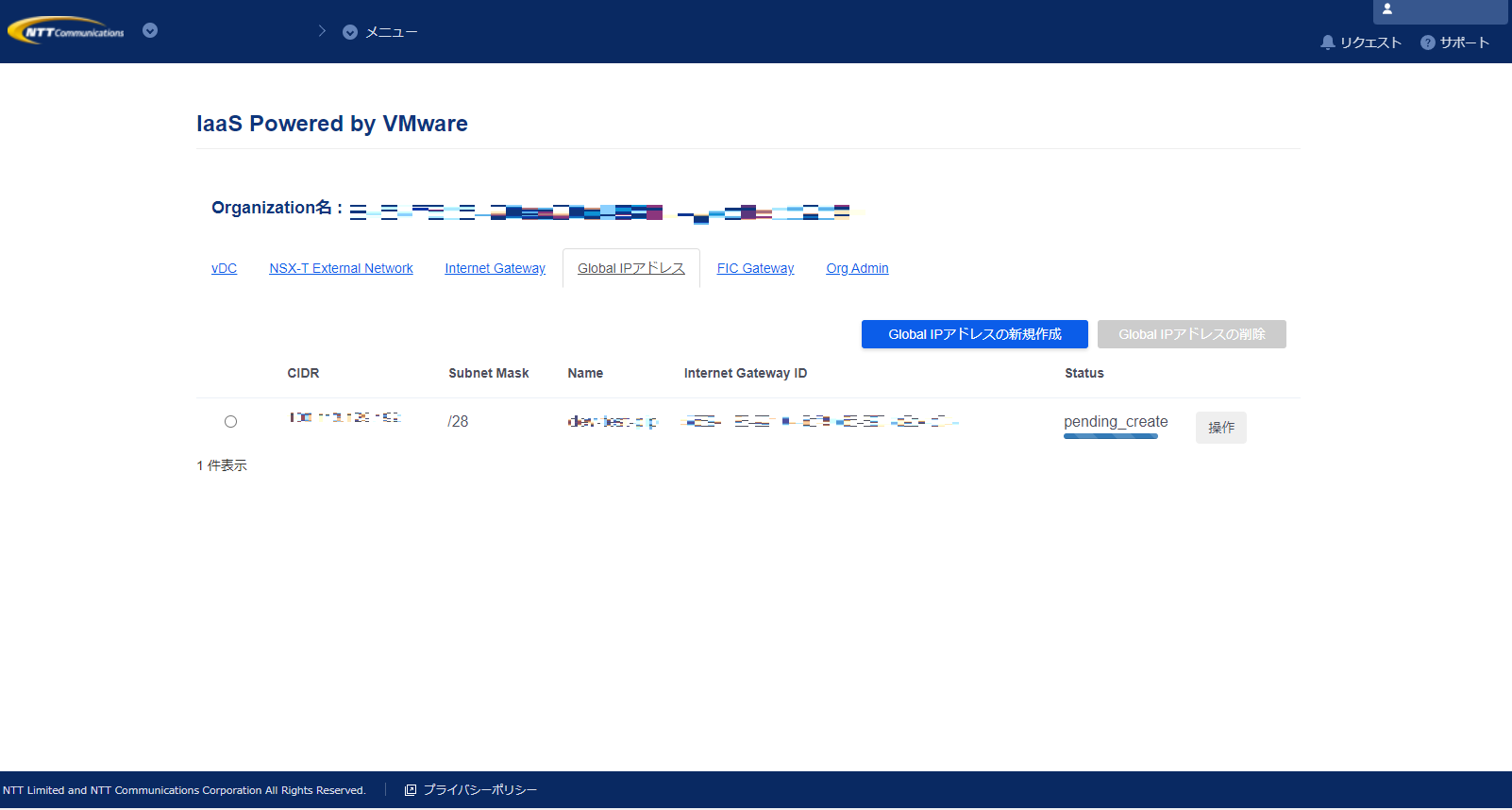Viewport: 1512px width, 810px height.
Task: Click Global IPアドレスの新規作成 button
Action: (975, 334)
